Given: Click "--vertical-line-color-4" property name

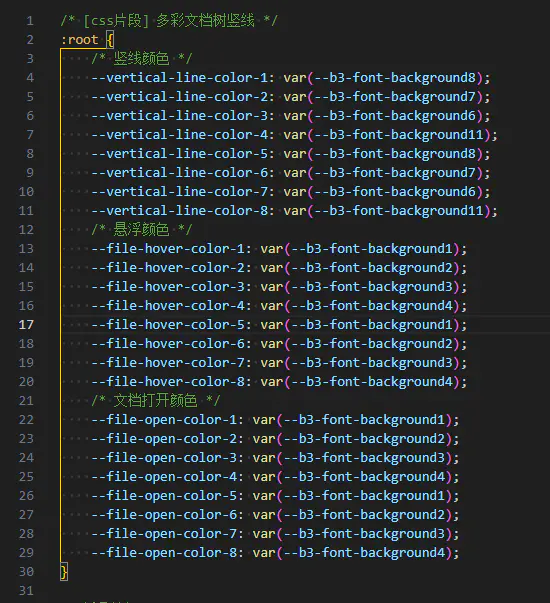Looking at the screenshot, I should coord(179,135).
